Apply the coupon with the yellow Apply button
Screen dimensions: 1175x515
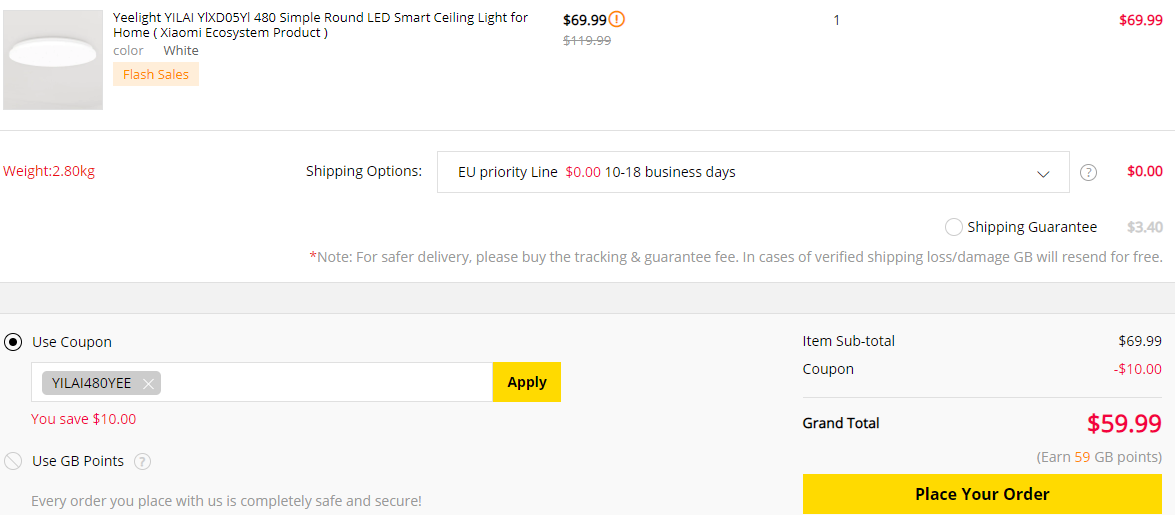tap(527, 382)
